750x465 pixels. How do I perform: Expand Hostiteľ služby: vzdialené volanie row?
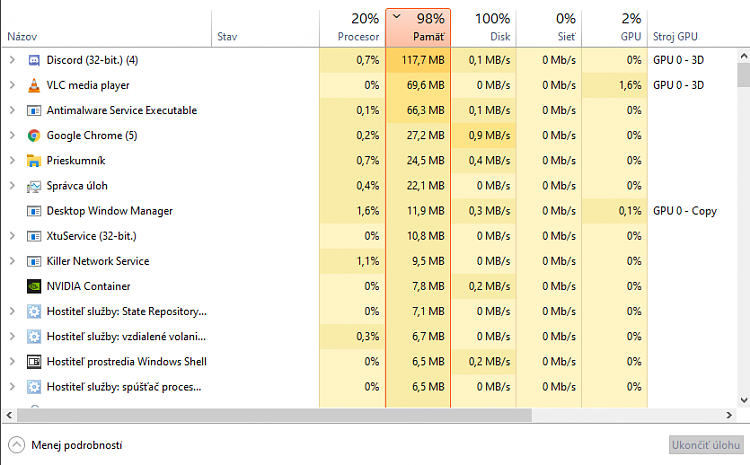coord(12,336)
